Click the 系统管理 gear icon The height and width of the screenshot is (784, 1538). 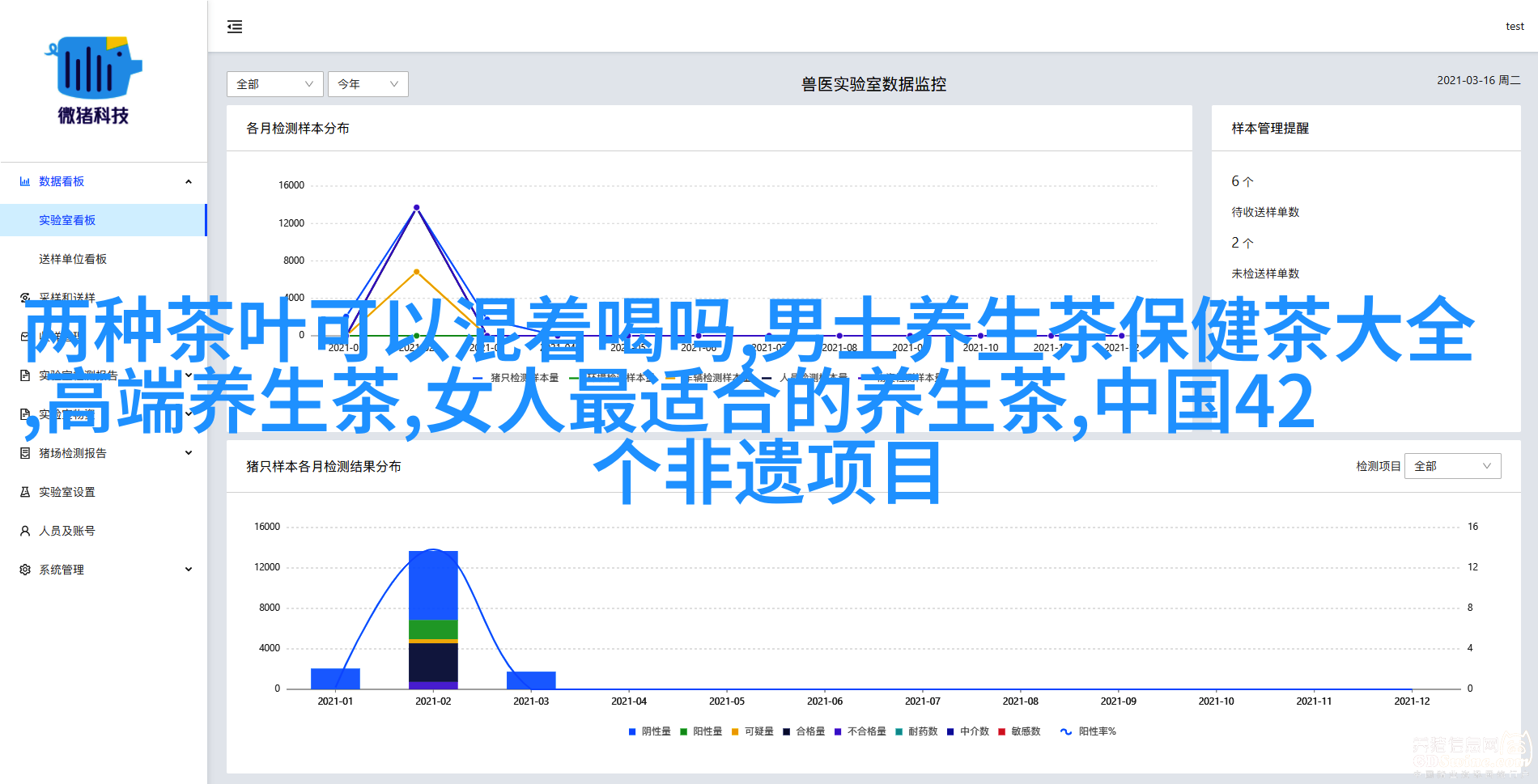pyautogui.click(x=25, y=570)
